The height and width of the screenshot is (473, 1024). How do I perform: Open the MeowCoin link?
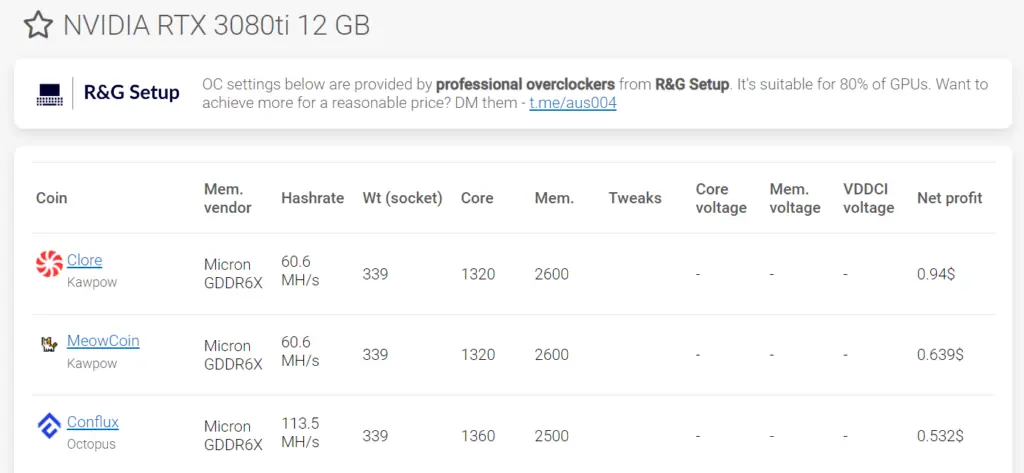[x=103, y=341]
